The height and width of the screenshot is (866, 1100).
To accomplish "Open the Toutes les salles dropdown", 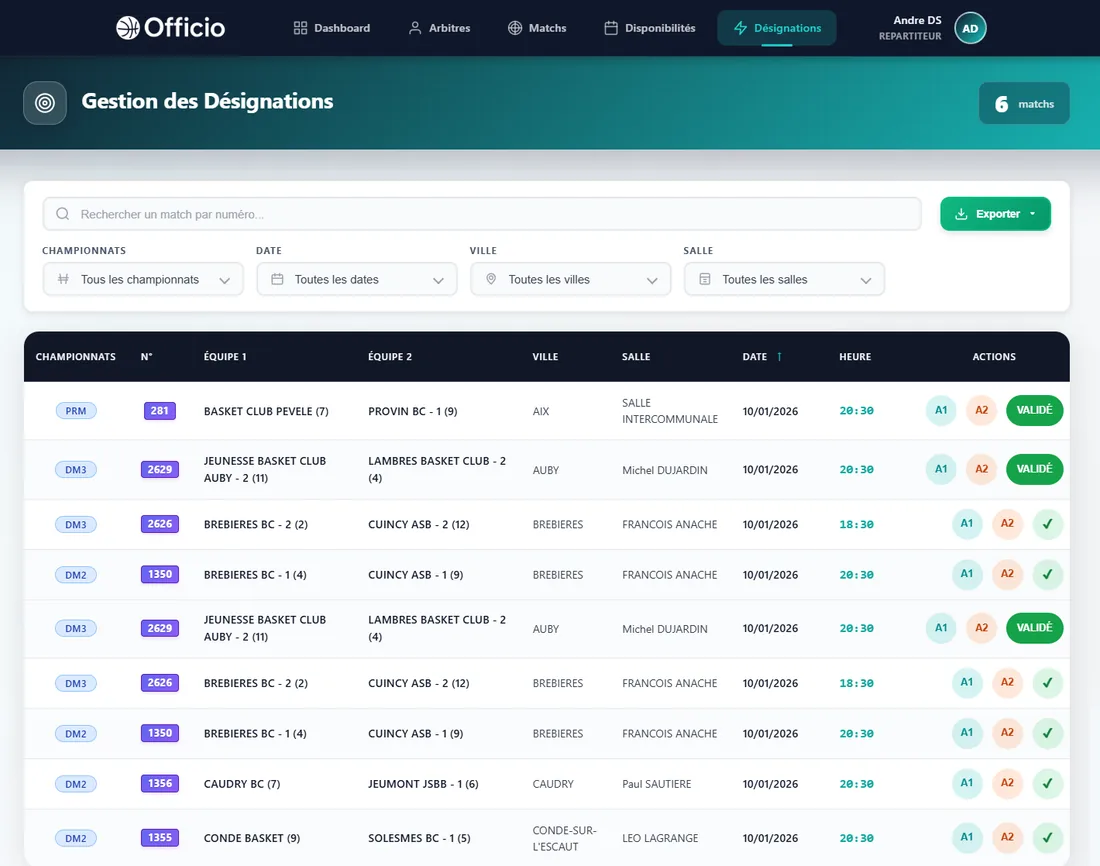I will click(x=784, y=279).
